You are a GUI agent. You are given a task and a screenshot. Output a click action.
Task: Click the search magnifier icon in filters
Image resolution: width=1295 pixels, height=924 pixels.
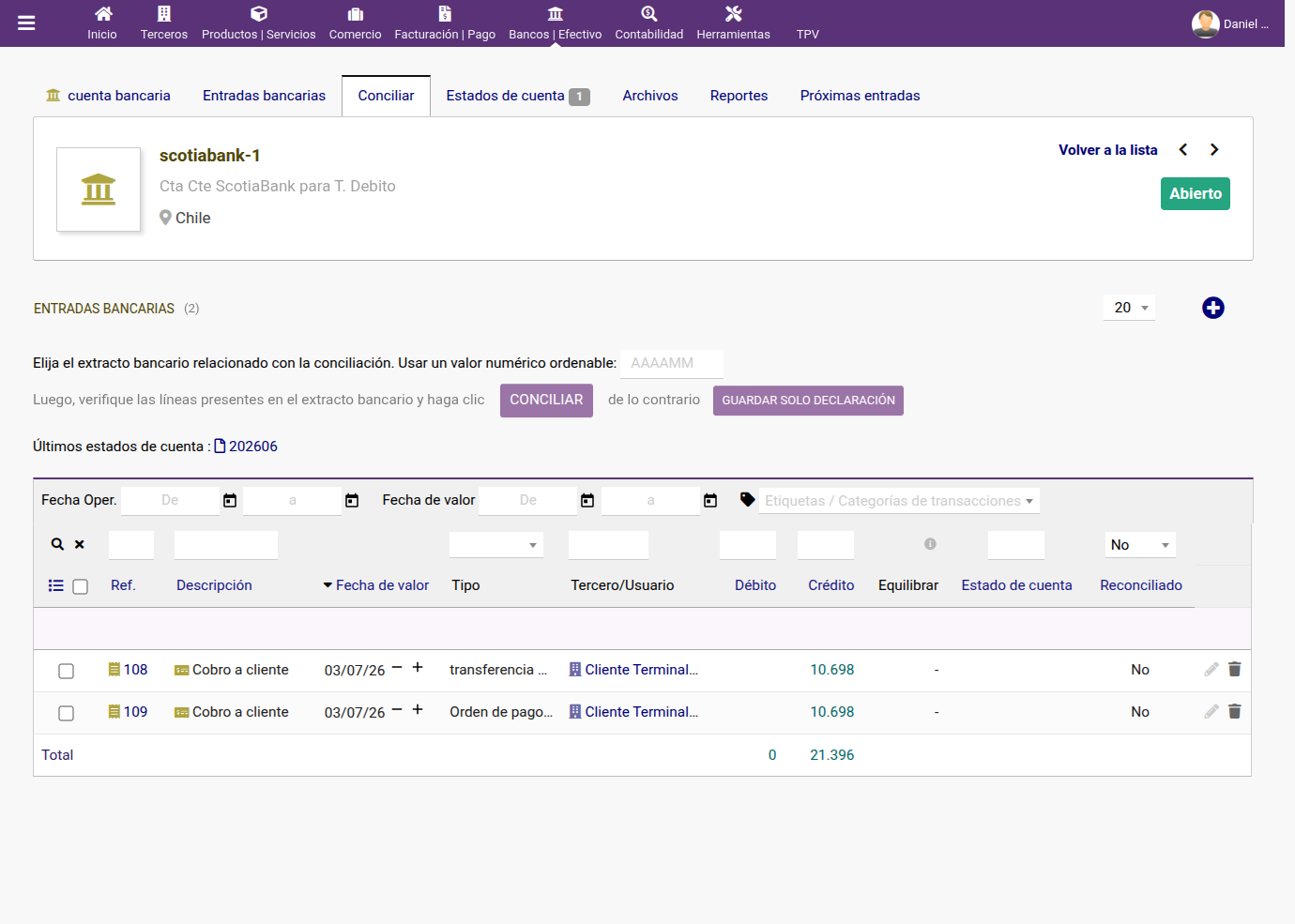(x=57, y=544)
